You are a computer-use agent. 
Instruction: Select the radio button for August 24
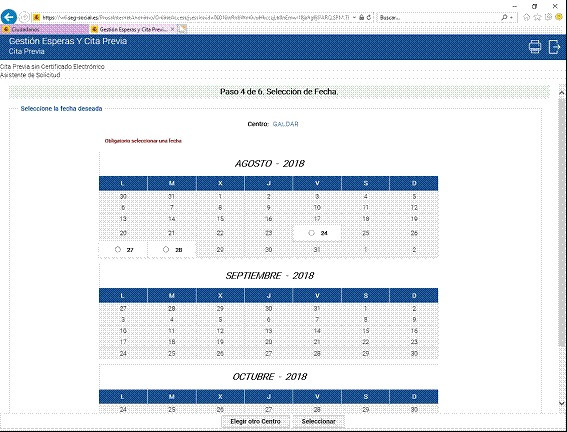(x=311, y=233)
